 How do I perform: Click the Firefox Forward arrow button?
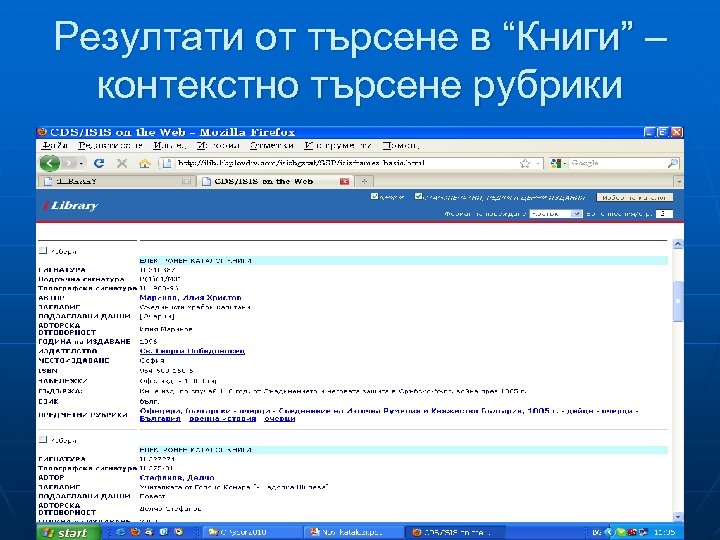(x=69, y=163)
